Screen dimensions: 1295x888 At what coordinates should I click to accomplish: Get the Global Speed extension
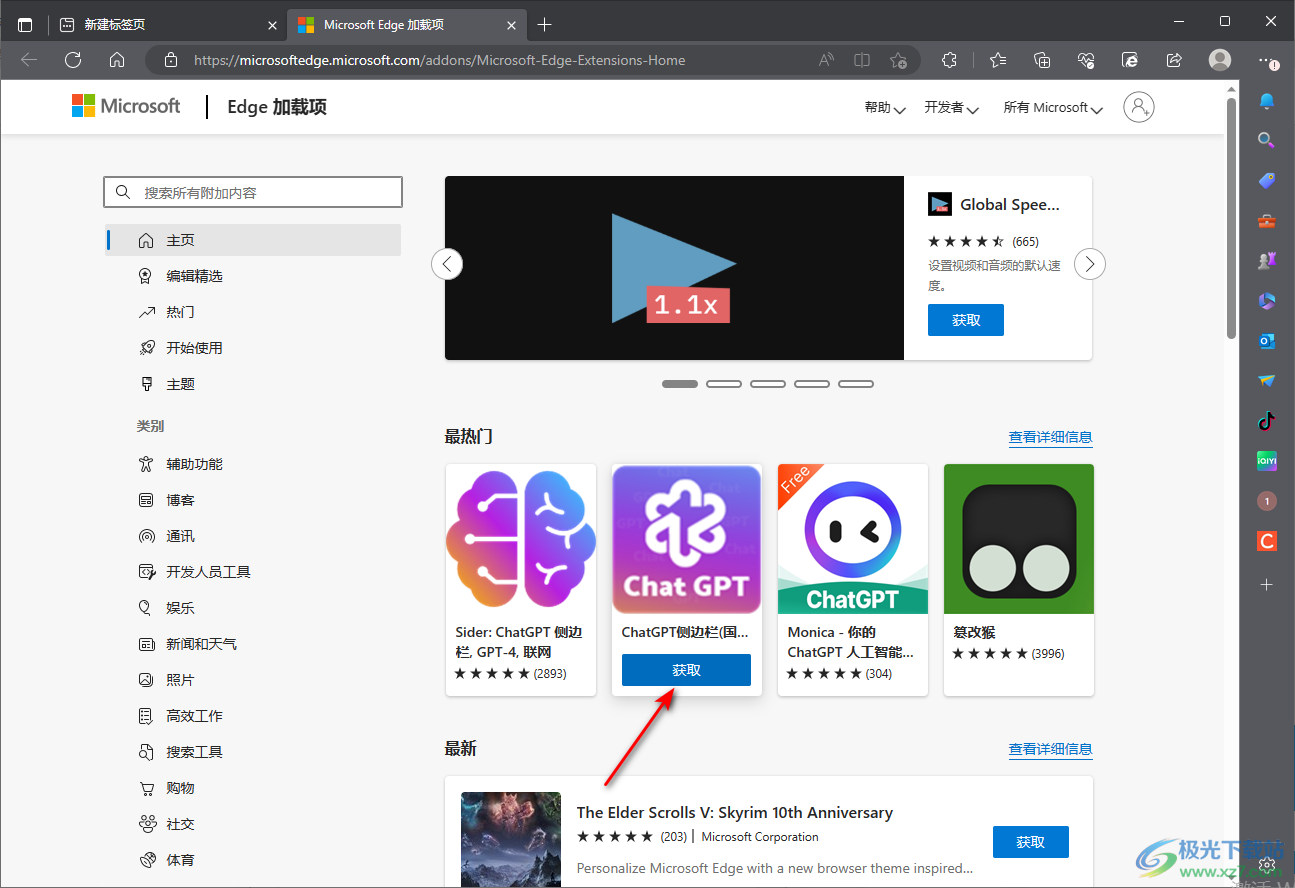[966, 320]
